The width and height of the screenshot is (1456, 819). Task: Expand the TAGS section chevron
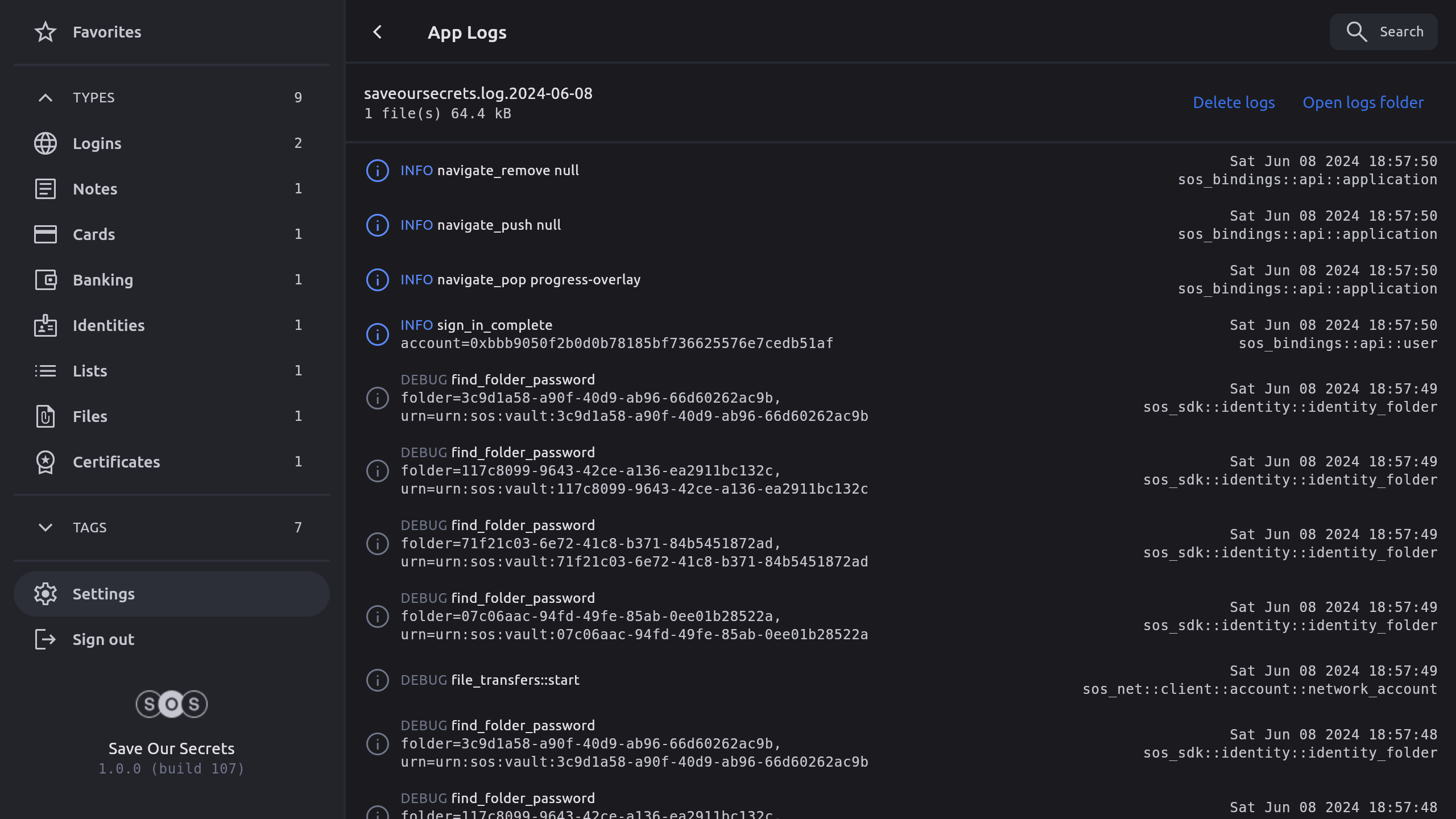pos(45,528)
